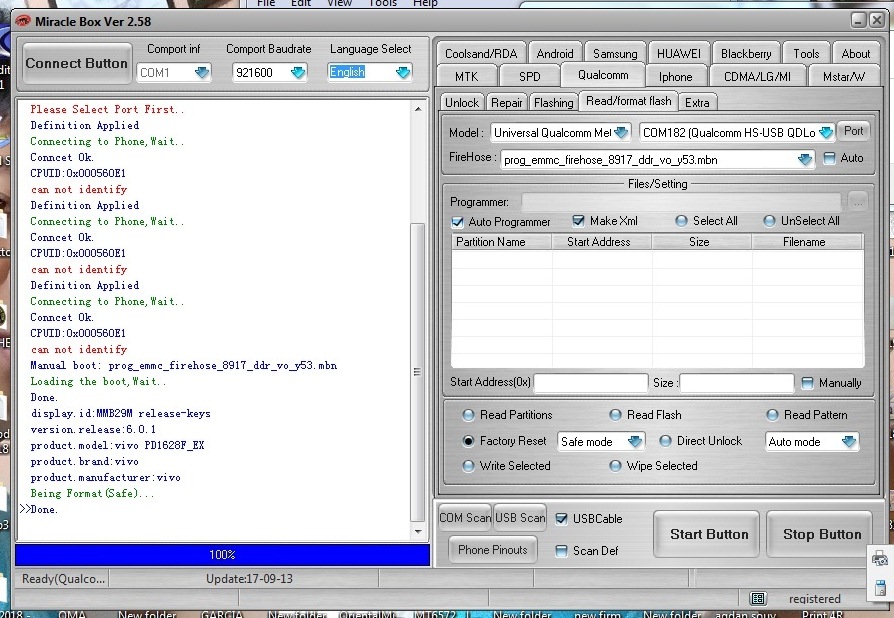Select the Write Selected radio button

coord(468,466)
